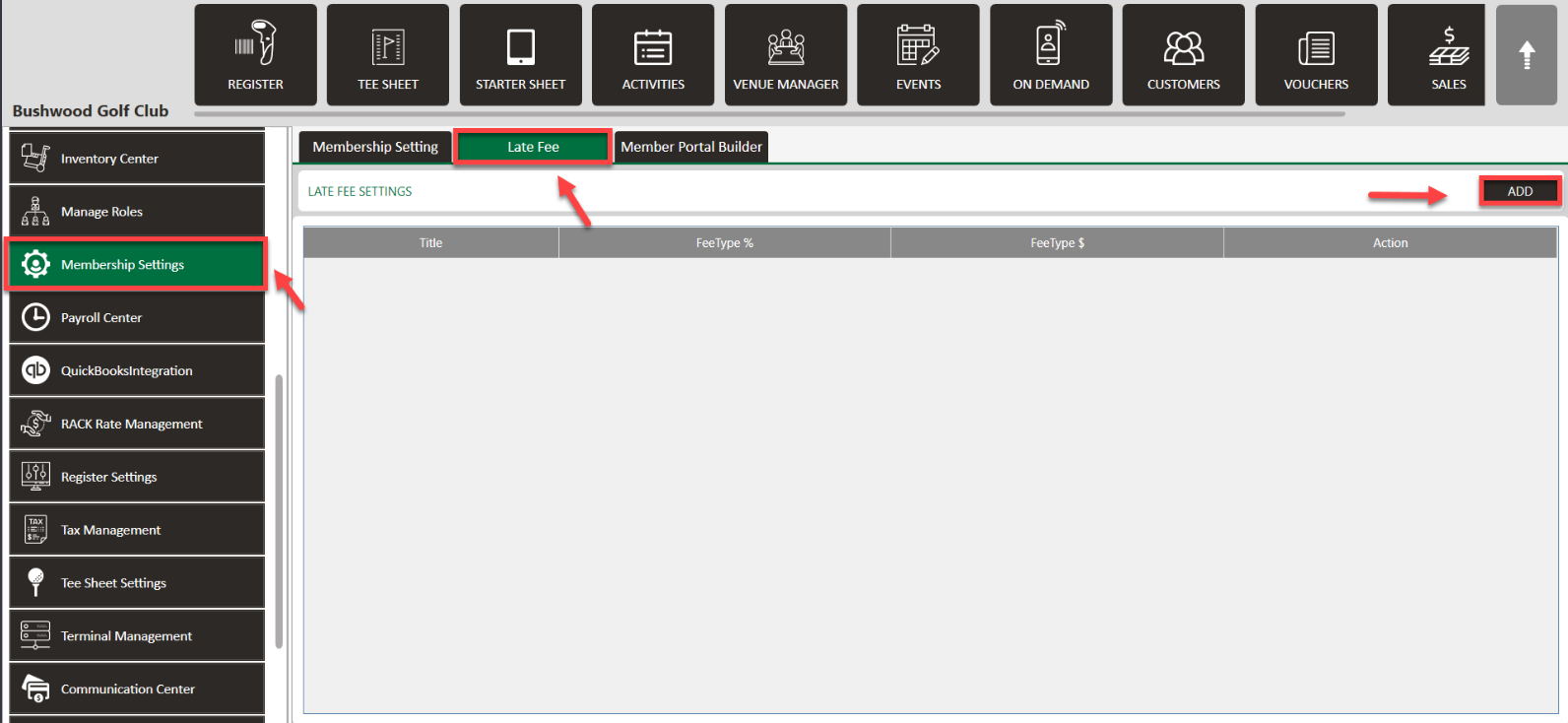
Task: Click the Tee Sheet Settings golf ball icon
Action: tap(35, 582)
